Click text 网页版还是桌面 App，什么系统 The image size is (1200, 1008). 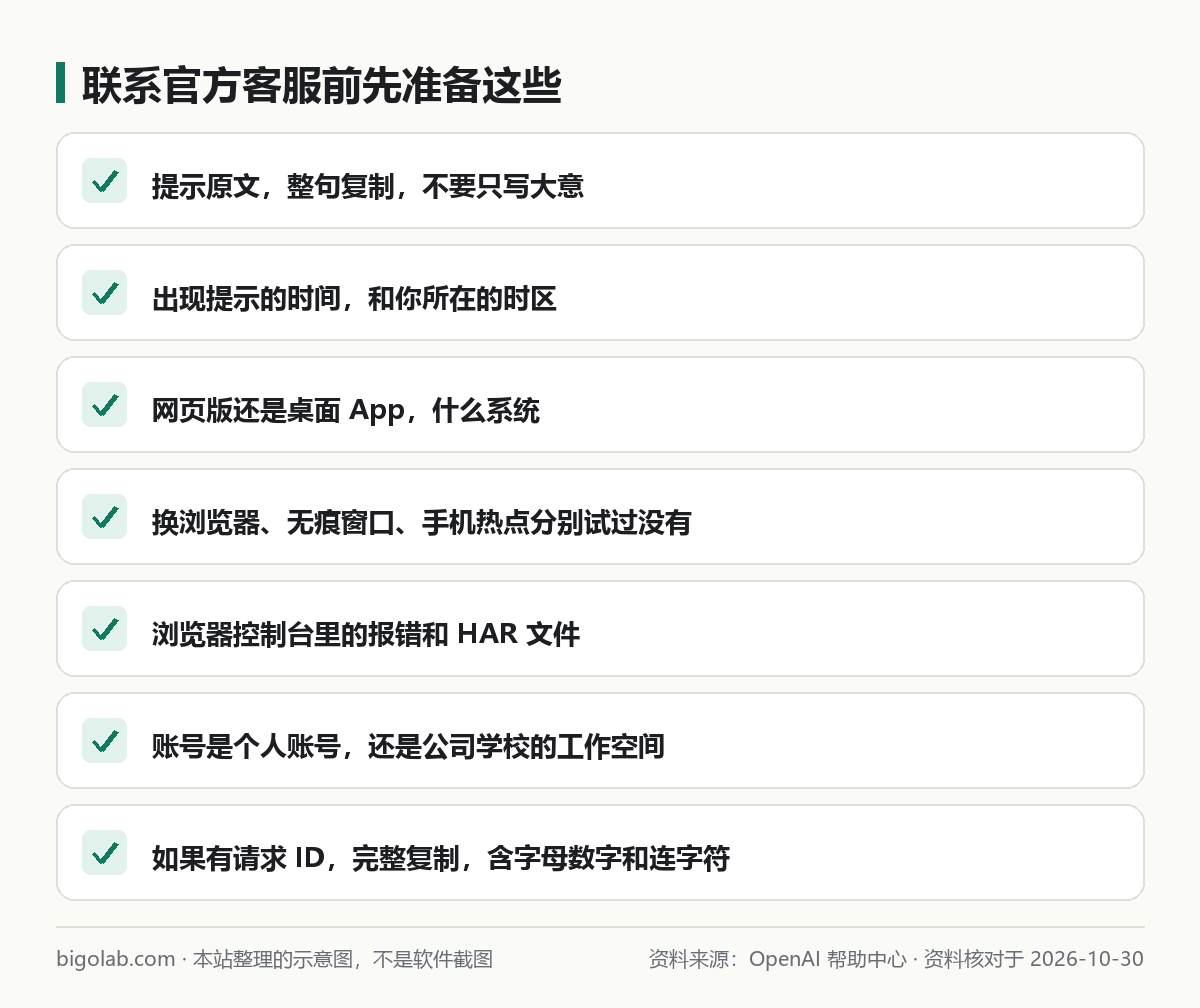click(x=346, y=410)
